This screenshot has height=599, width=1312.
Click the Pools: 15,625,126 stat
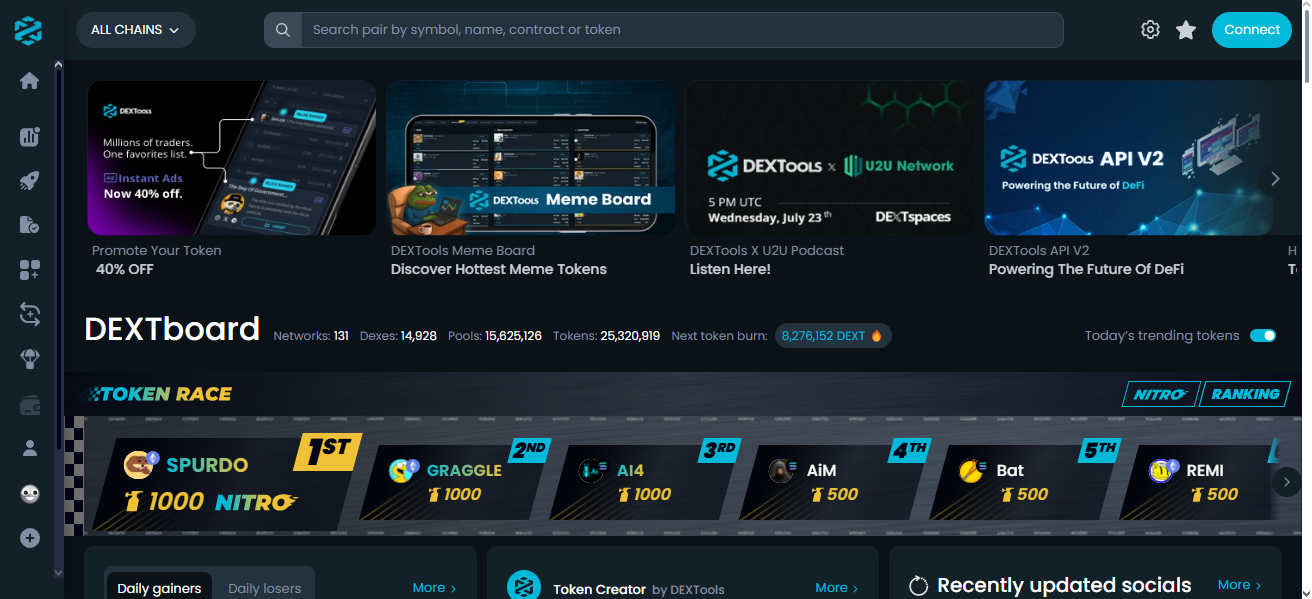point(495,336)
